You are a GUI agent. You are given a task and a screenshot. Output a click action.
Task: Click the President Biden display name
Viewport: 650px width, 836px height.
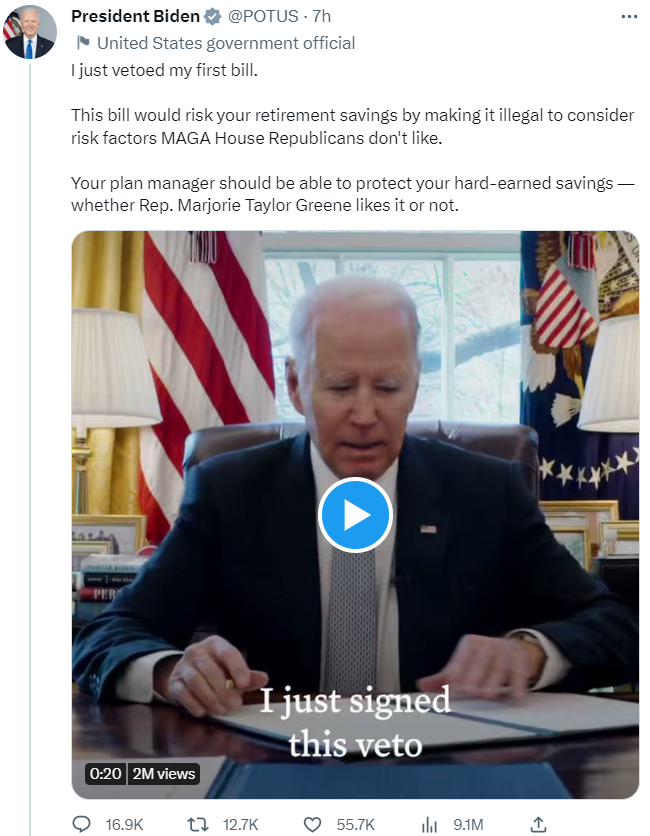click(135, 17)
